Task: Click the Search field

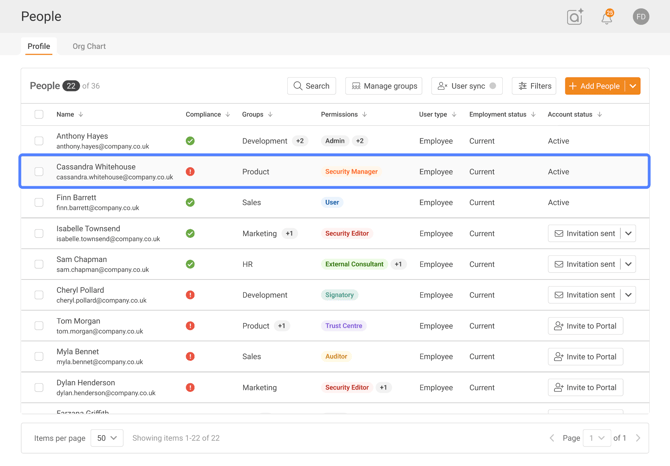Action: (311, 86)
